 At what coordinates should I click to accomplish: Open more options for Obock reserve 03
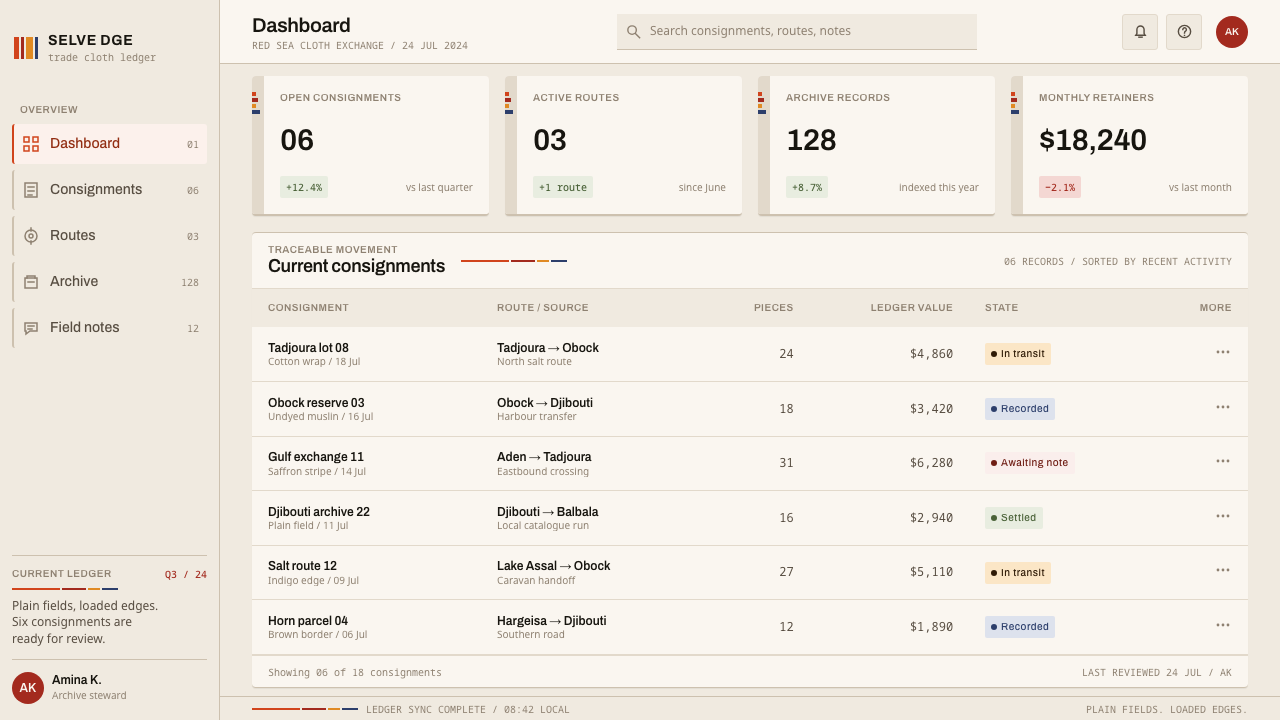click(x=1223, y=407)
